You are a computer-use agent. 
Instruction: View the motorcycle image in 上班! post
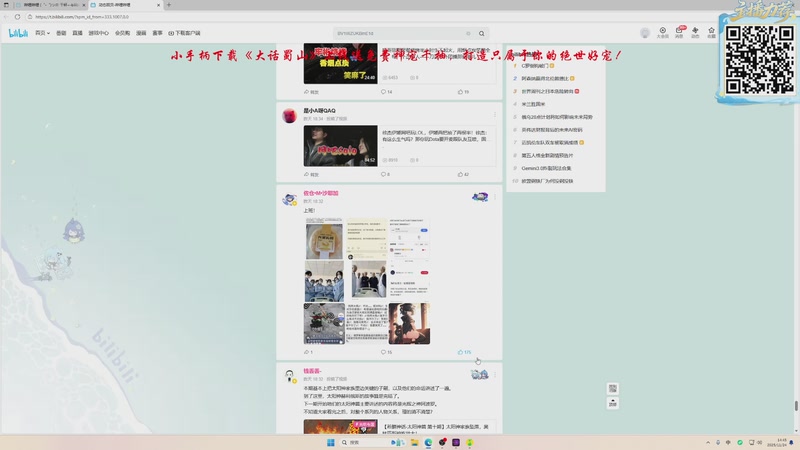pyautogui.click(x=324, y=323)
